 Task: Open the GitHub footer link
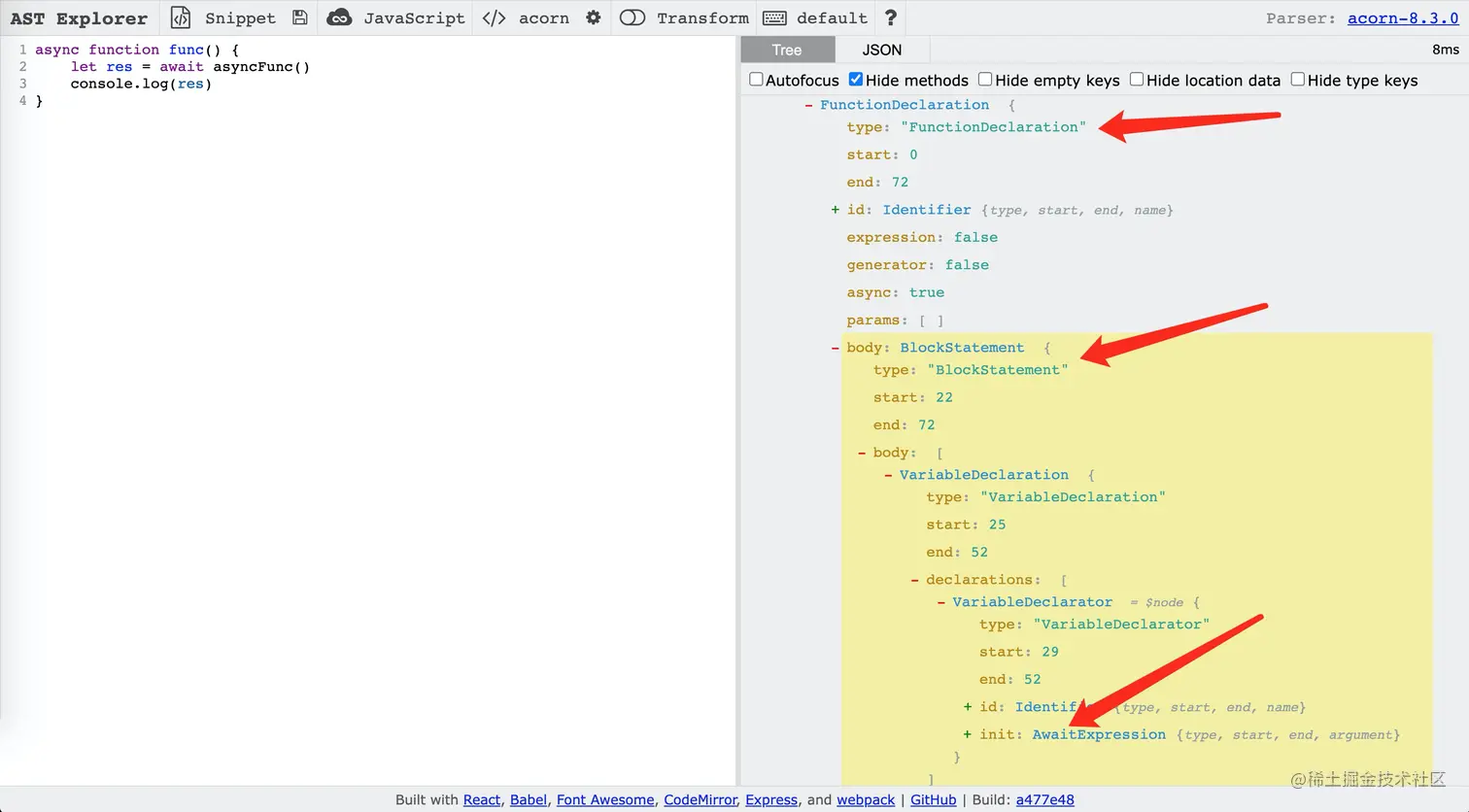click(934, 799)
